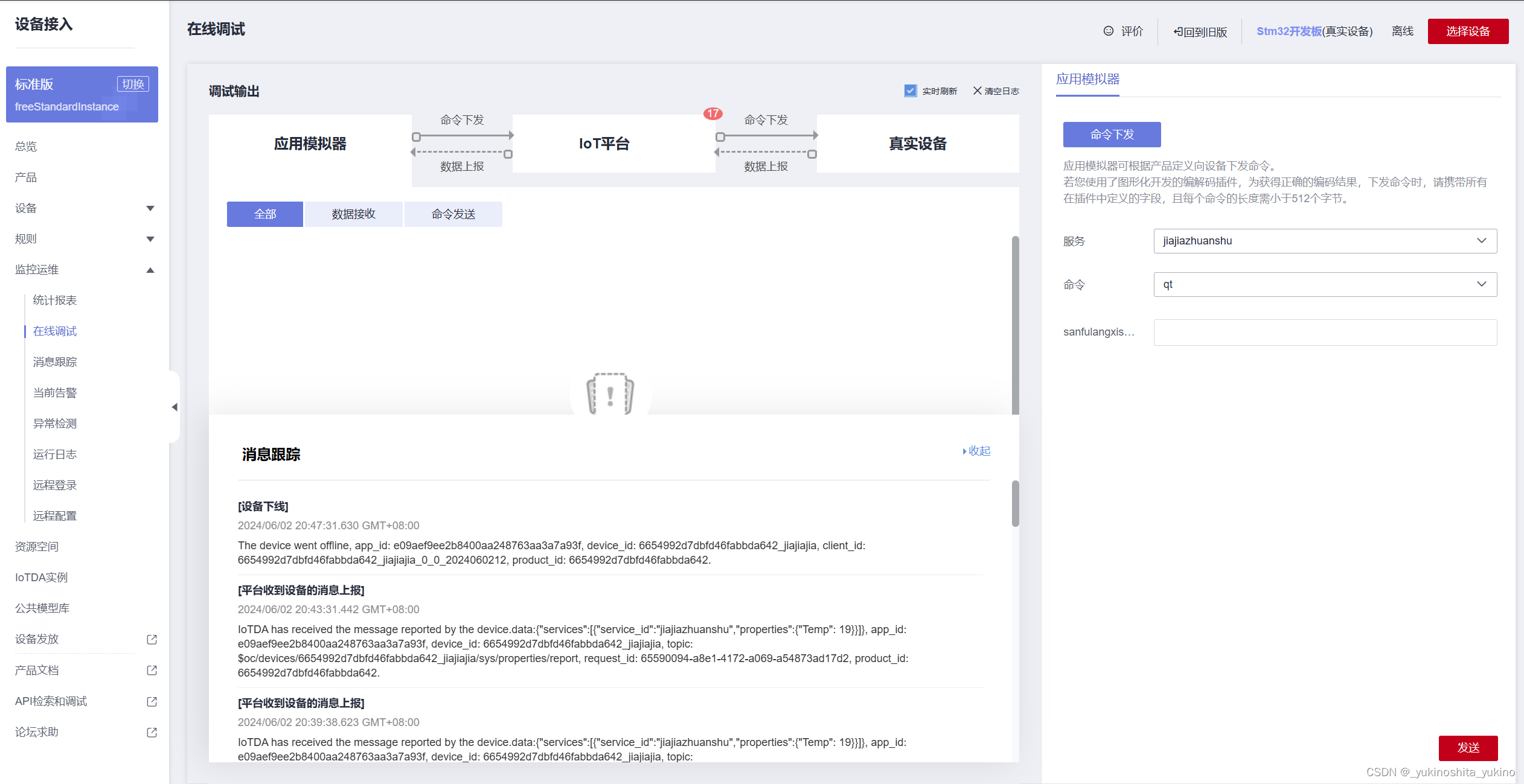The height and width of the screenshot is (784, 1524).
Task: Collapse sidebar with the left arrow handle
Action: pyautogui.click(x=174, y=407)
